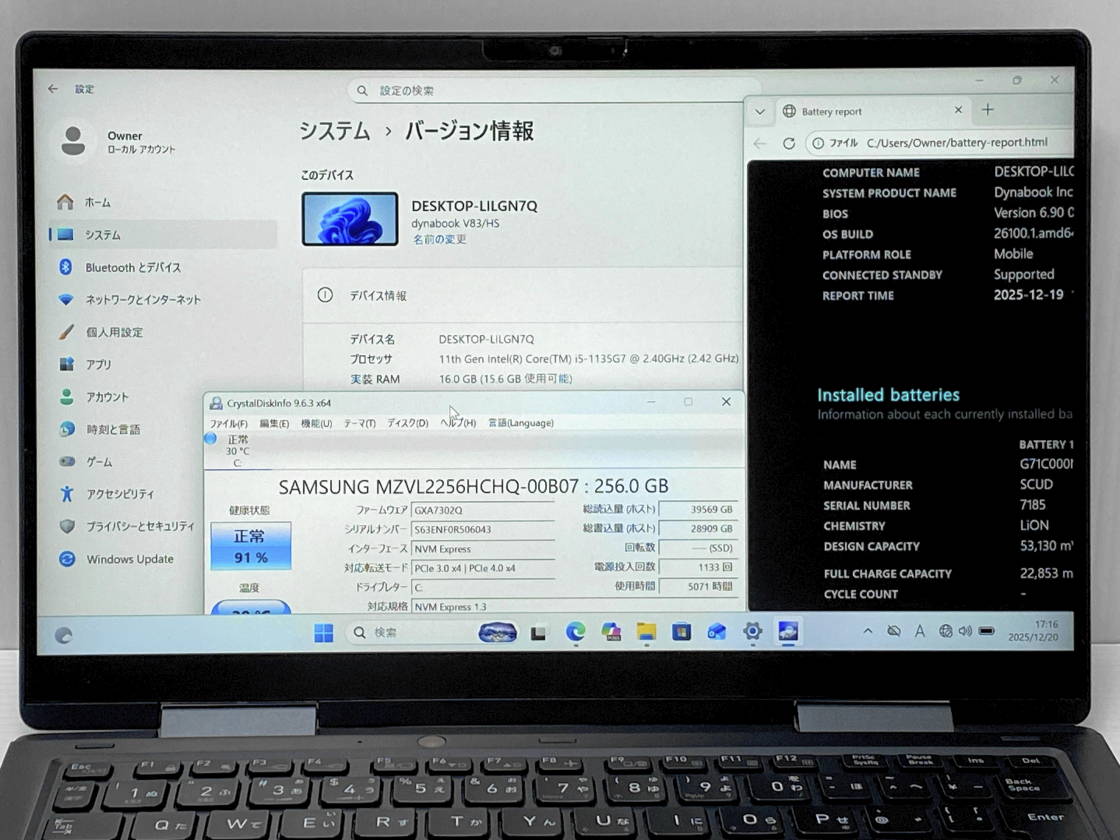Reload the battery report page
The width and height of the screenshot is (1120, 840).
[x=789, y=143]
